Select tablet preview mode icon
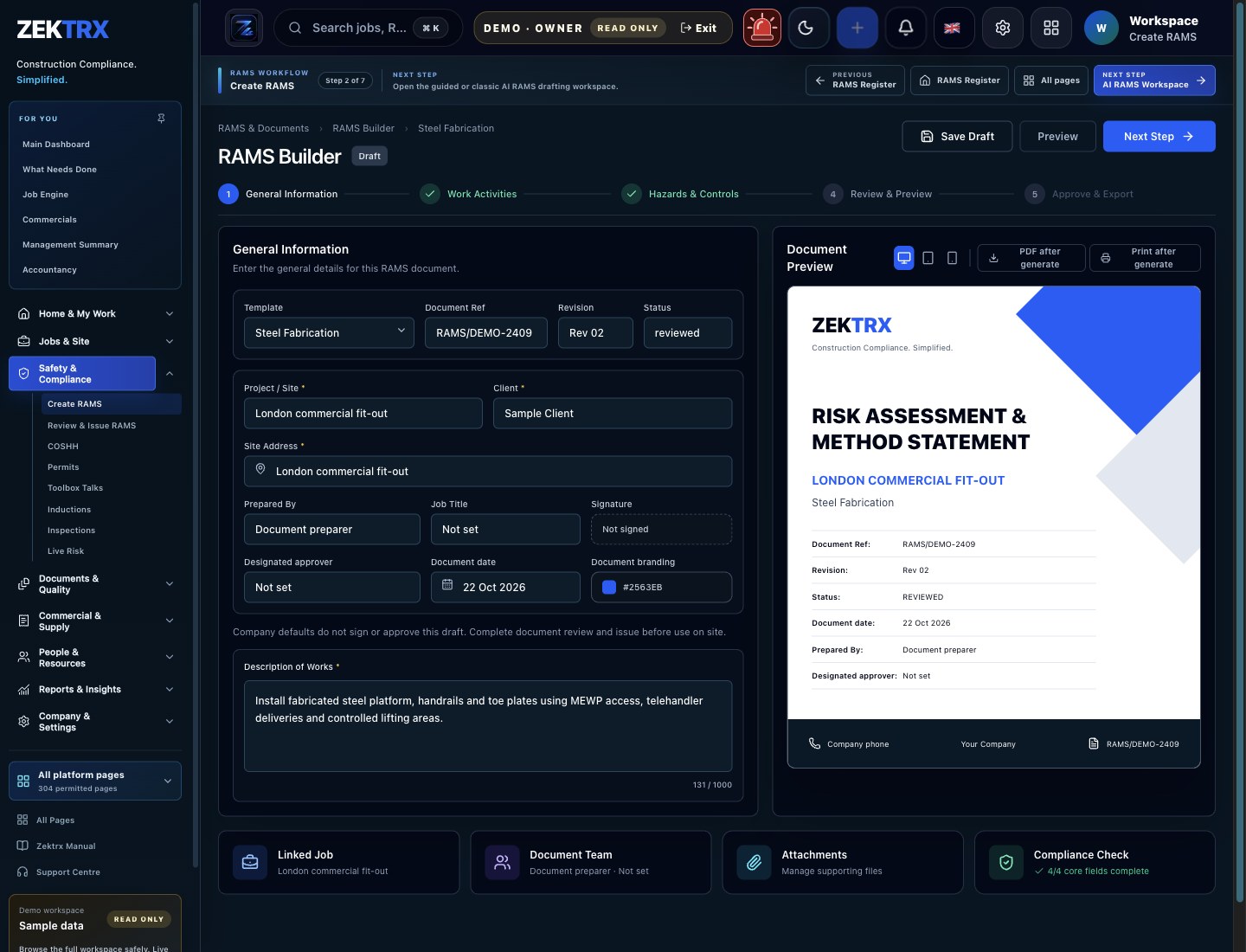This screenshot has width=1246, height=952. 928,258
